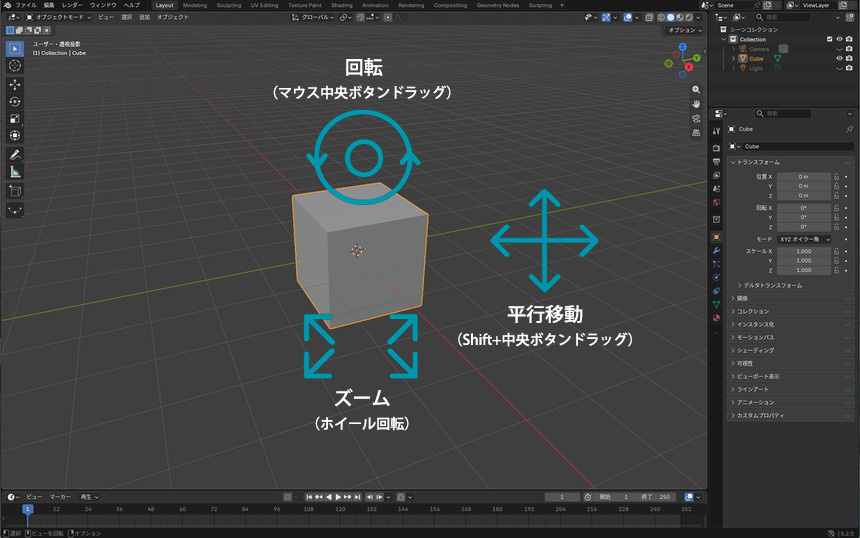Switch to wireframe viewport shading
Image resolution: width=860 pixels, height=538 pixels.
coord(661,18)
